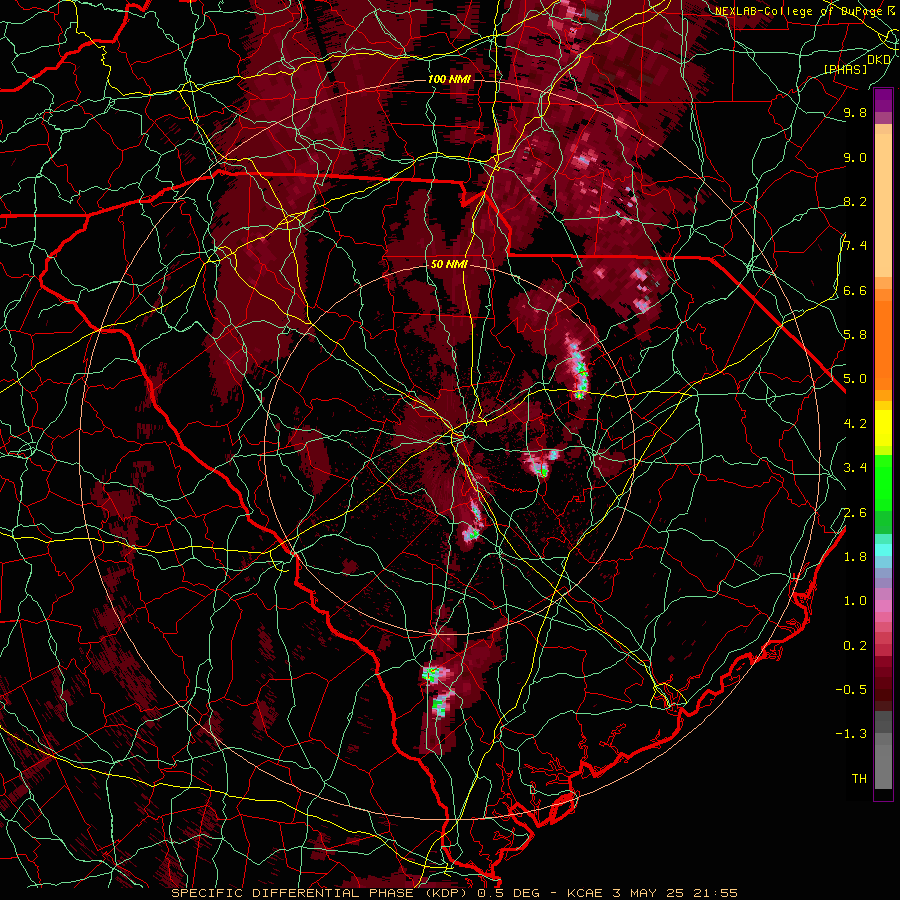Screen dimensions: 900x900
Task: Pick the peach segment of the color bar
Action: pos(883,205)
